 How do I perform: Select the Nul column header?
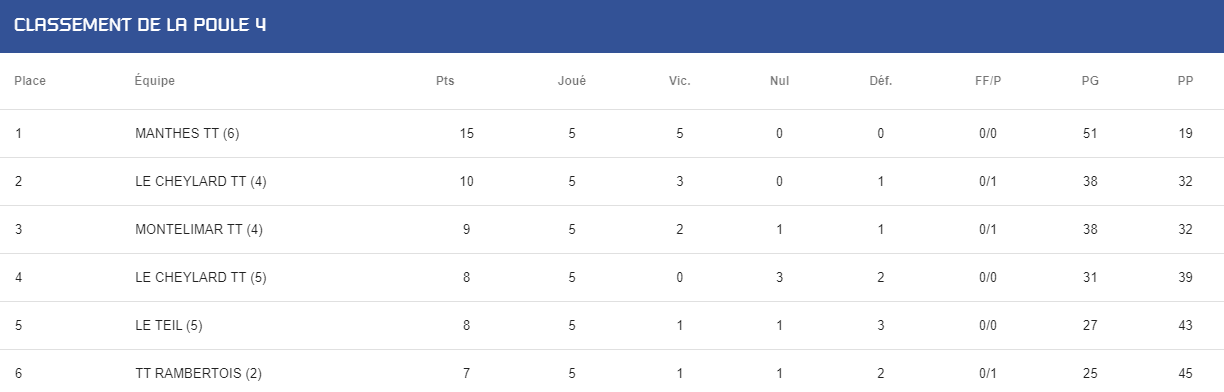click(x=779, y=81)
